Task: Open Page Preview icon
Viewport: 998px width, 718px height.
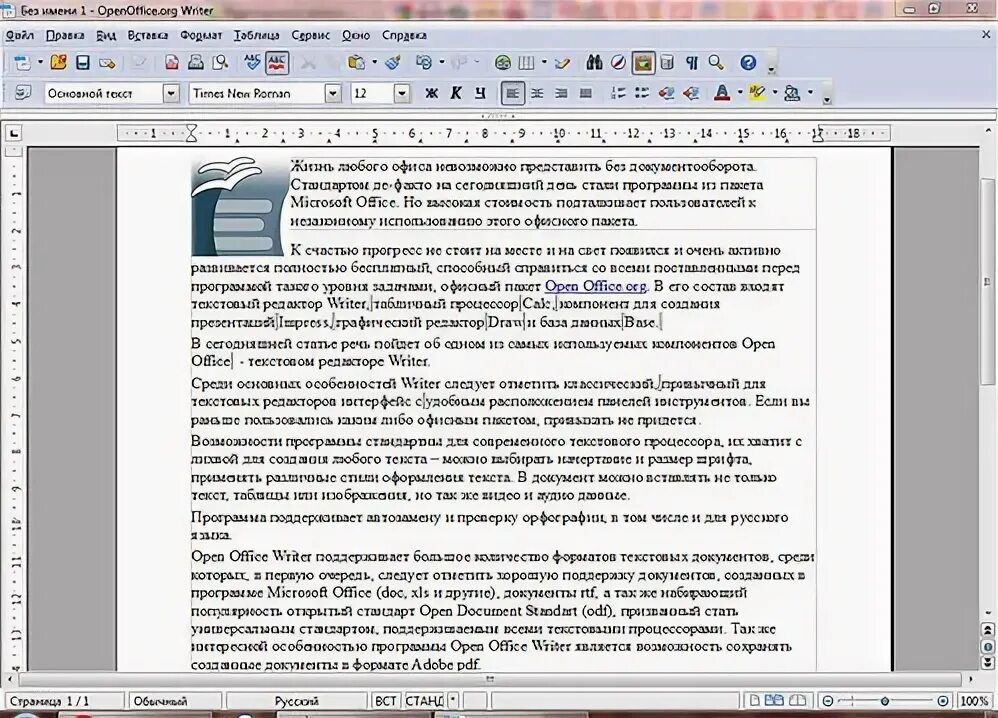Action: pos(220,62)
